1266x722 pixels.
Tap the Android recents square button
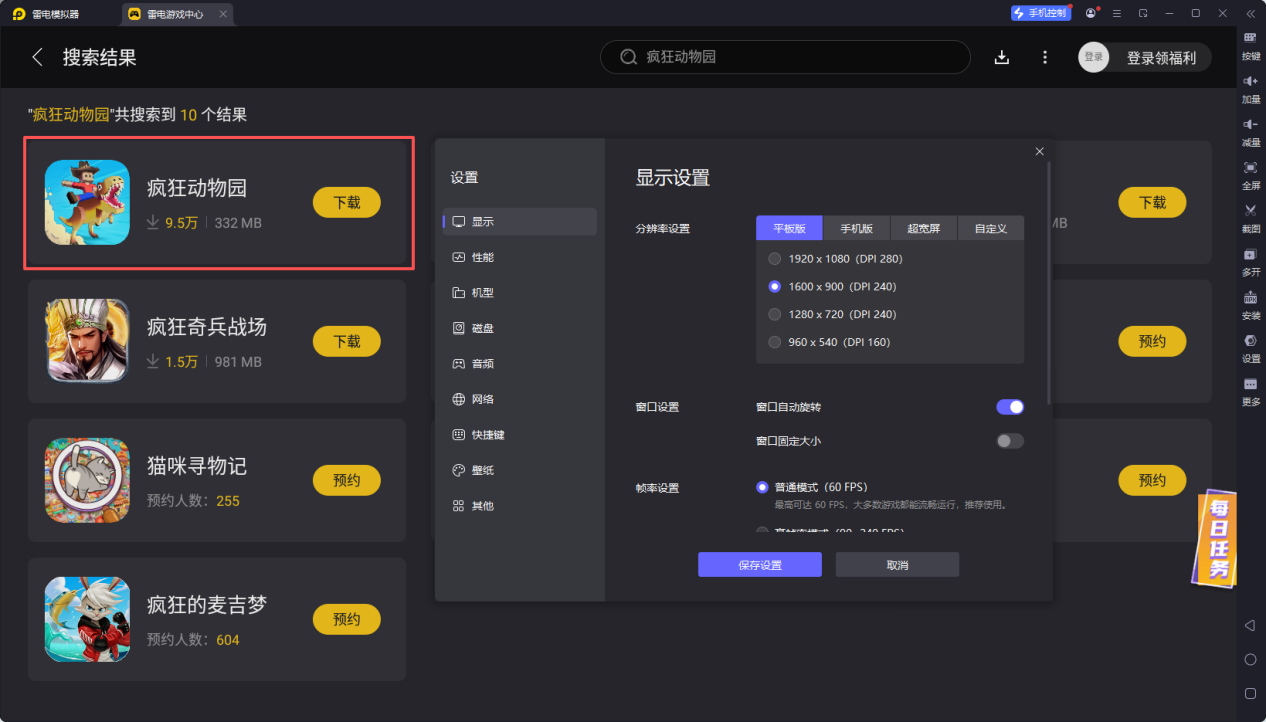coord(1250,693)
